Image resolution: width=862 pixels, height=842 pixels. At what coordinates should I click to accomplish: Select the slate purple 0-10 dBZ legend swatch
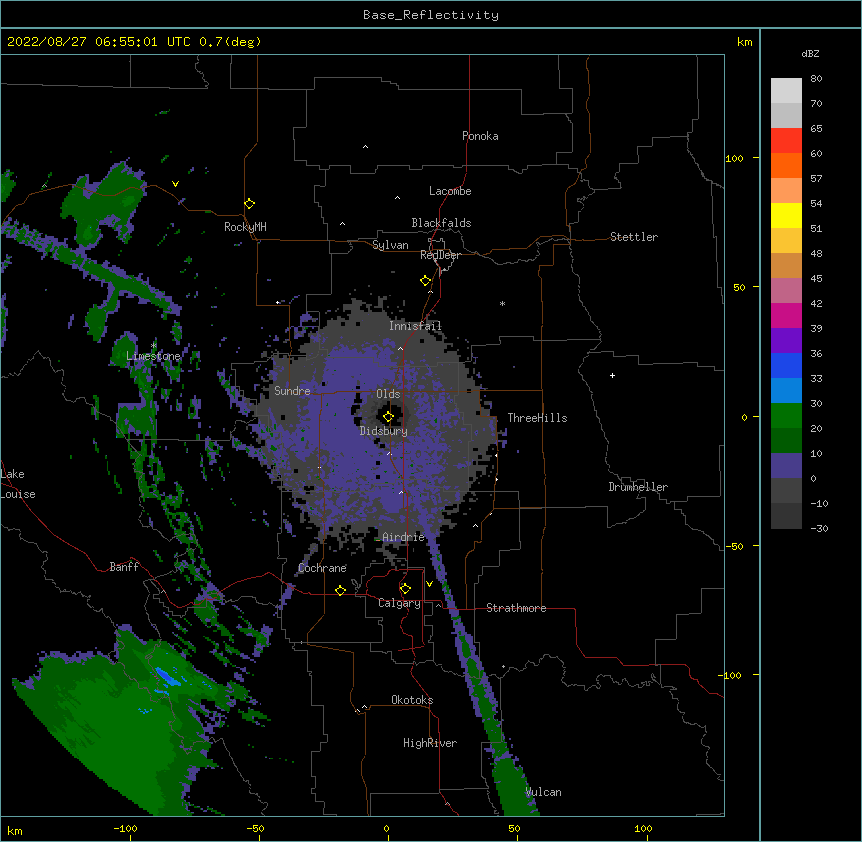pos(786,466)
